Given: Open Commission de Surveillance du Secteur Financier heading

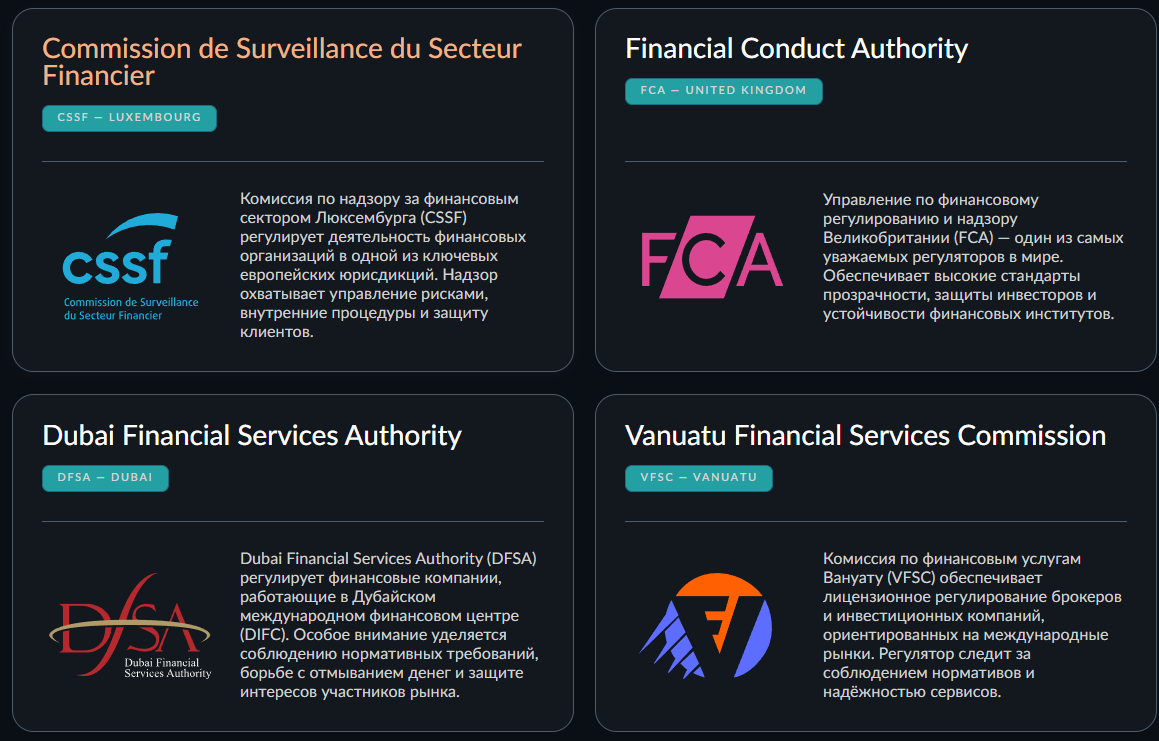Looking at the screenshot, I should 282,61.
